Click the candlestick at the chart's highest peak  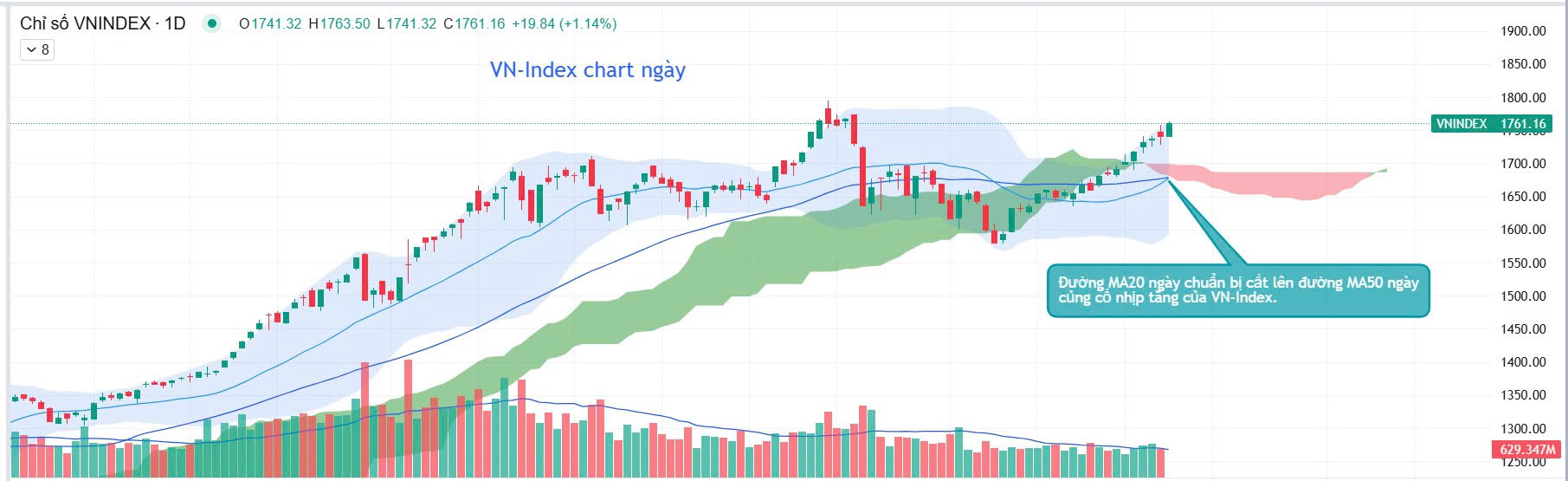(828, 114)
